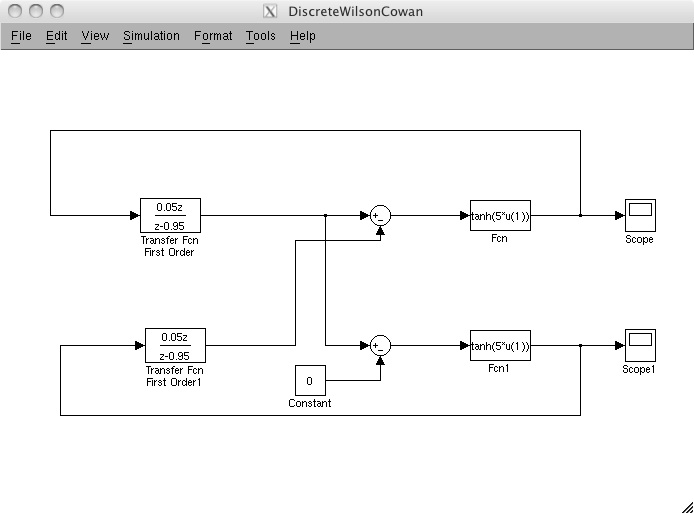Open the File menu
This screenshot has height=514, width=694.
21,36
